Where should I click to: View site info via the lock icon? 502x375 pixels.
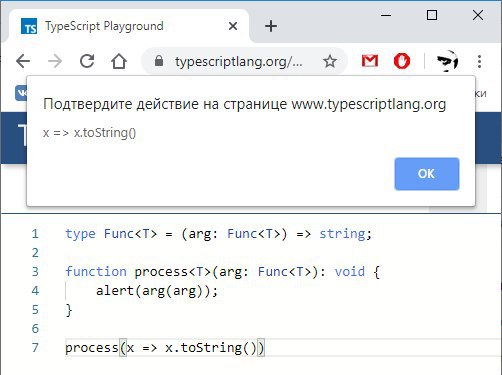(159, 61)
